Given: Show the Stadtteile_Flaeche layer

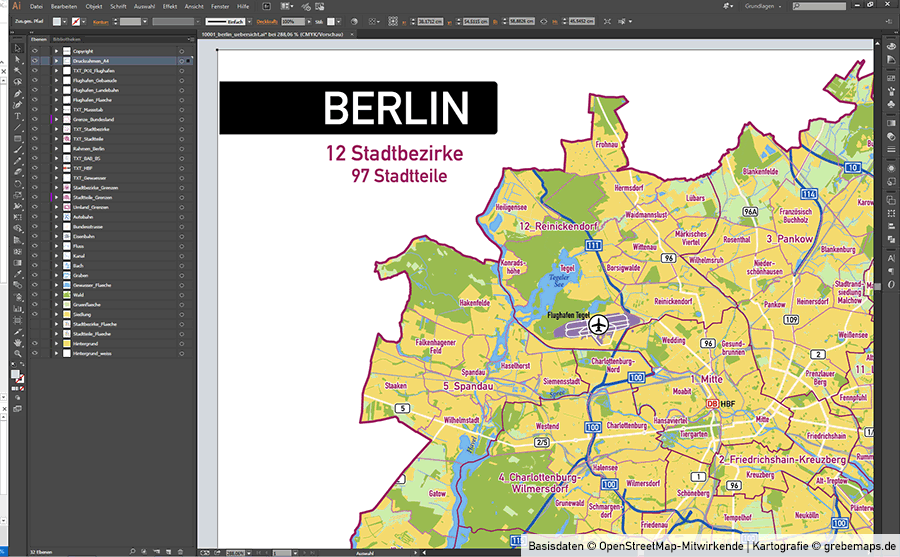Looking at the screenshot, I should click(34, 333).
